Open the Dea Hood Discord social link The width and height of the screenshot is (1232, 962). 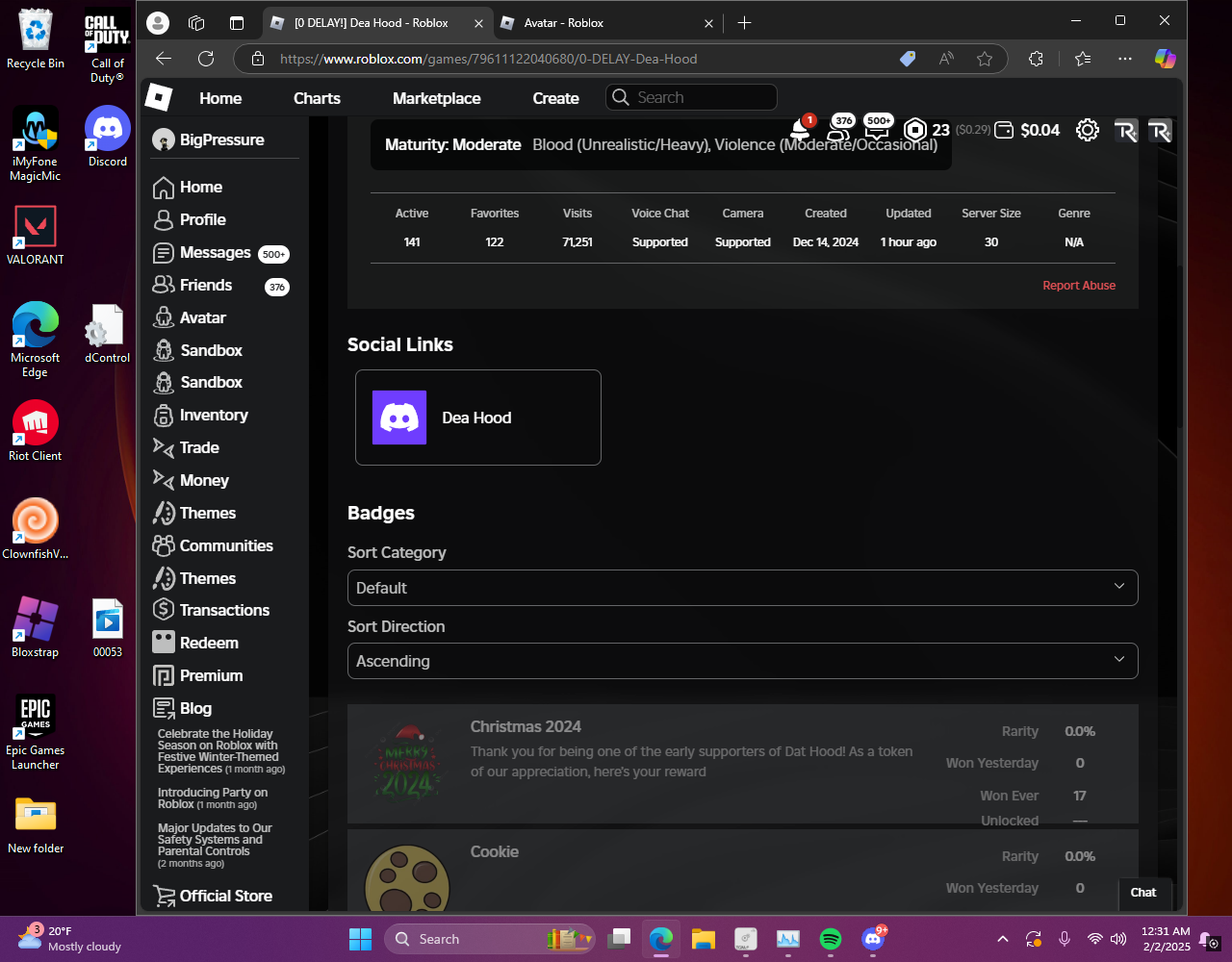tap(478, 418)
